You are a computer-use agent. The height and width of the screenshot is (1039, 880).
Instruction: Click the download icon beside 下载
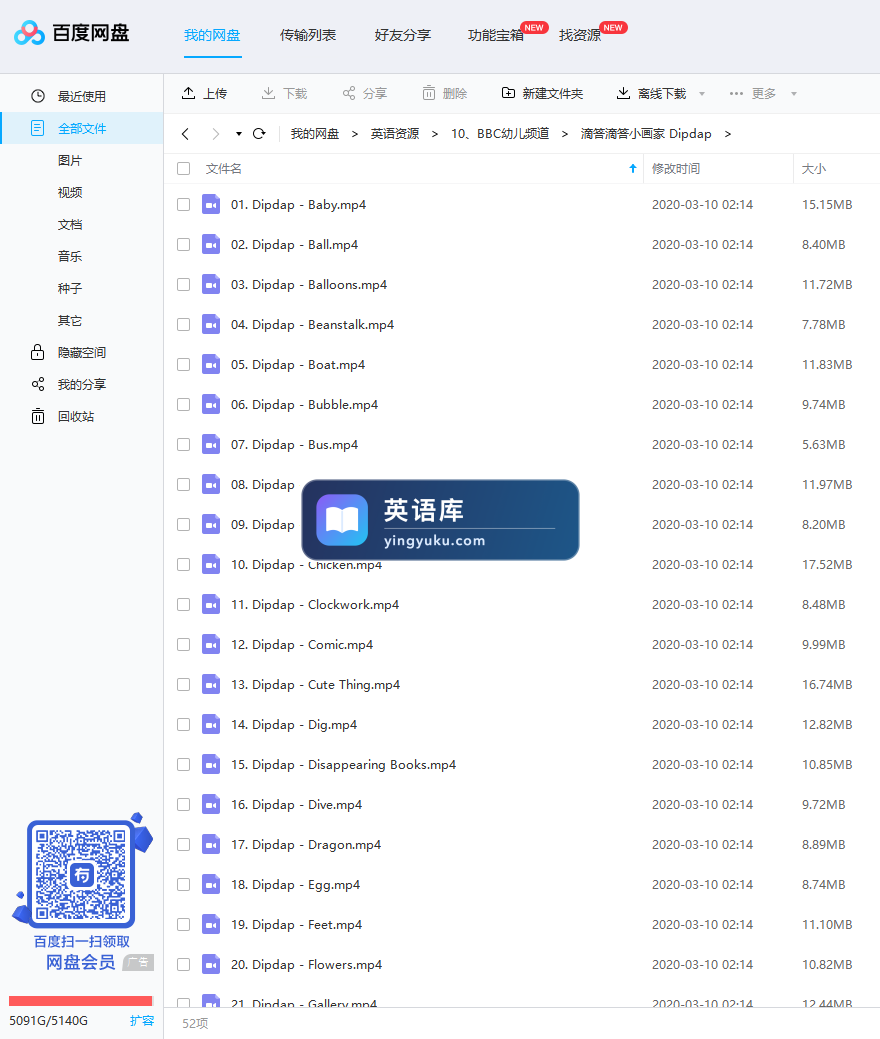coord(268,93)
